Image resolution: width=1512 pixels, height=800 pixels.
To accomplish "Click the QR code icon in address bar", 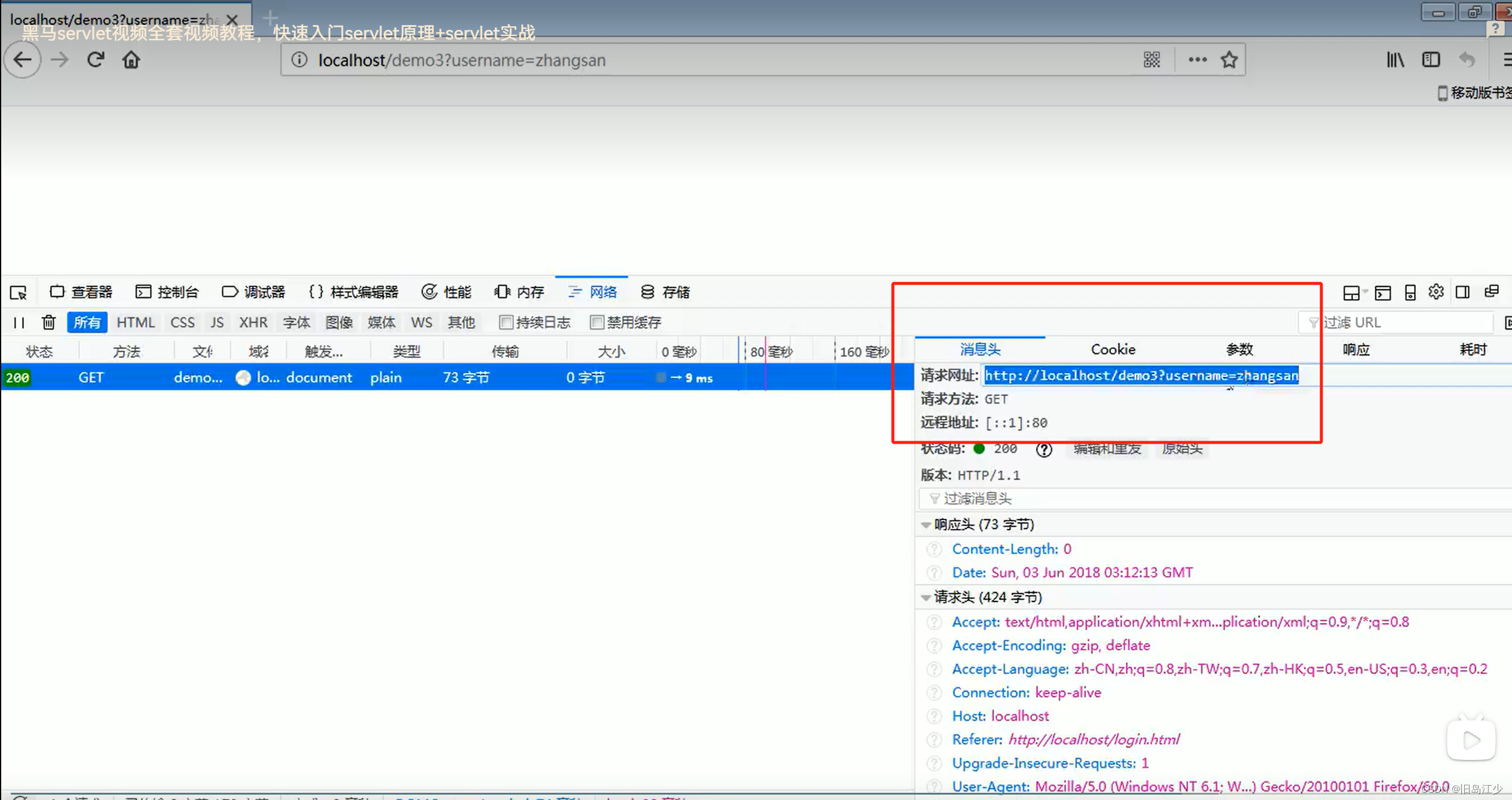I will (1152, 60).
